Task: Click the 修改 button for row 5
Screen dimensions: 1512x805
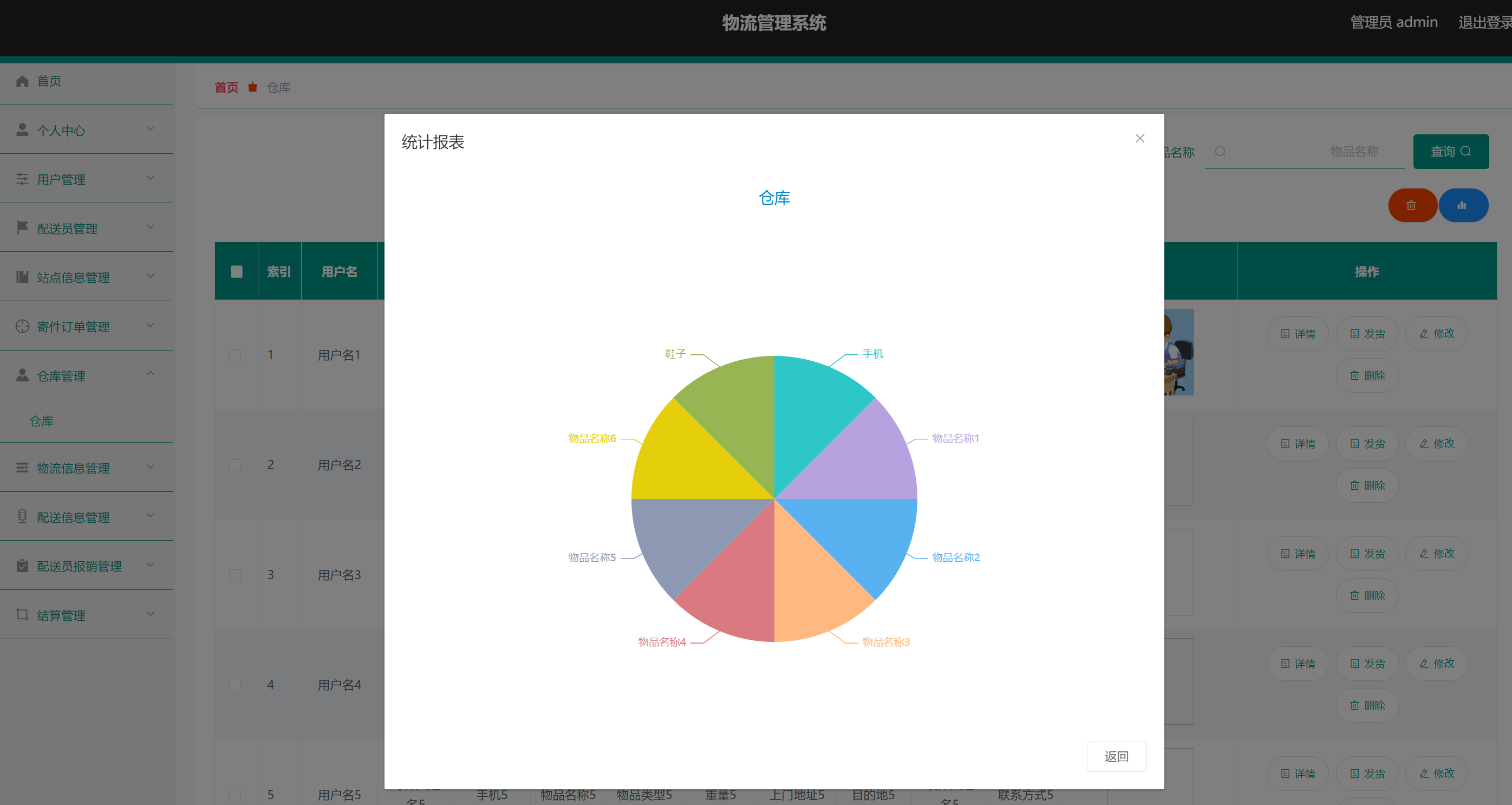Action: click(1436, 773)
